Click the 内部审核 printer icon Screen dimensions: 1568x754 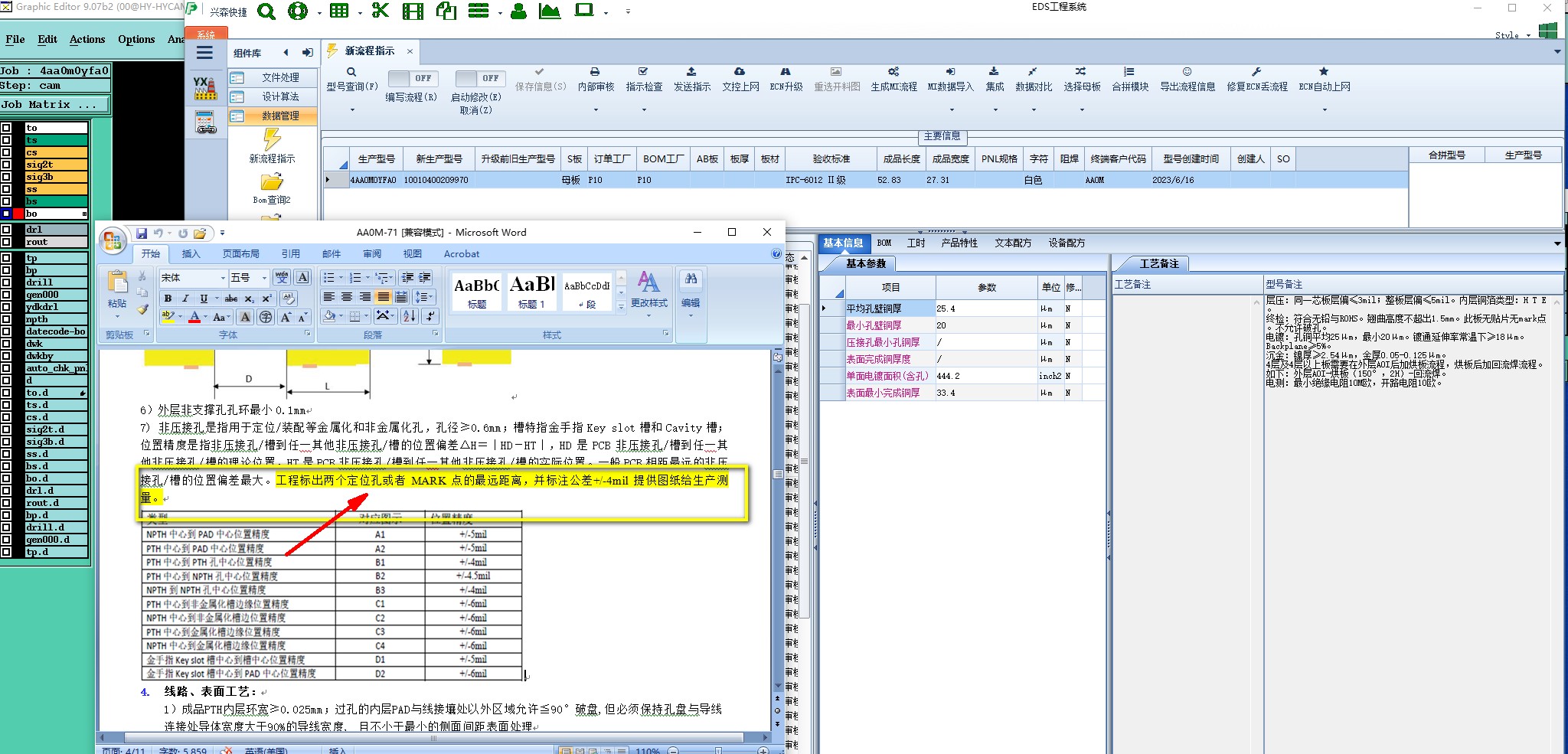595,71
